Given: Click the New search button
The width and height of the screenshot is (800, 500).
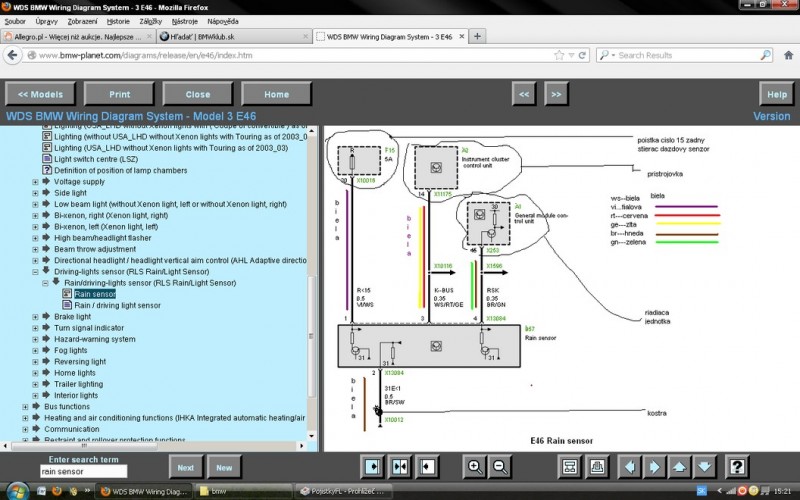Looking at the screenshot, I should pos(224,467).
